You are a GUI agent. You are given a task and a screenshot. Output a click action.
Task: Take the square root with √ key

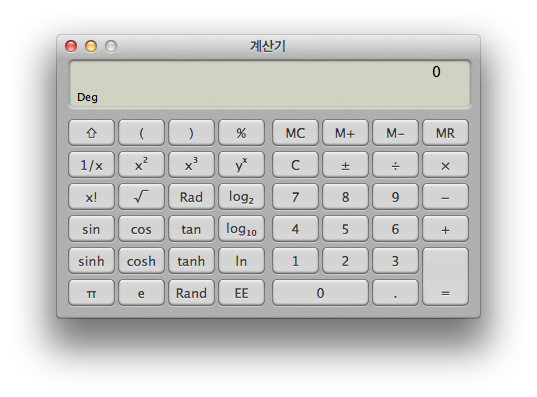(141, 197)
